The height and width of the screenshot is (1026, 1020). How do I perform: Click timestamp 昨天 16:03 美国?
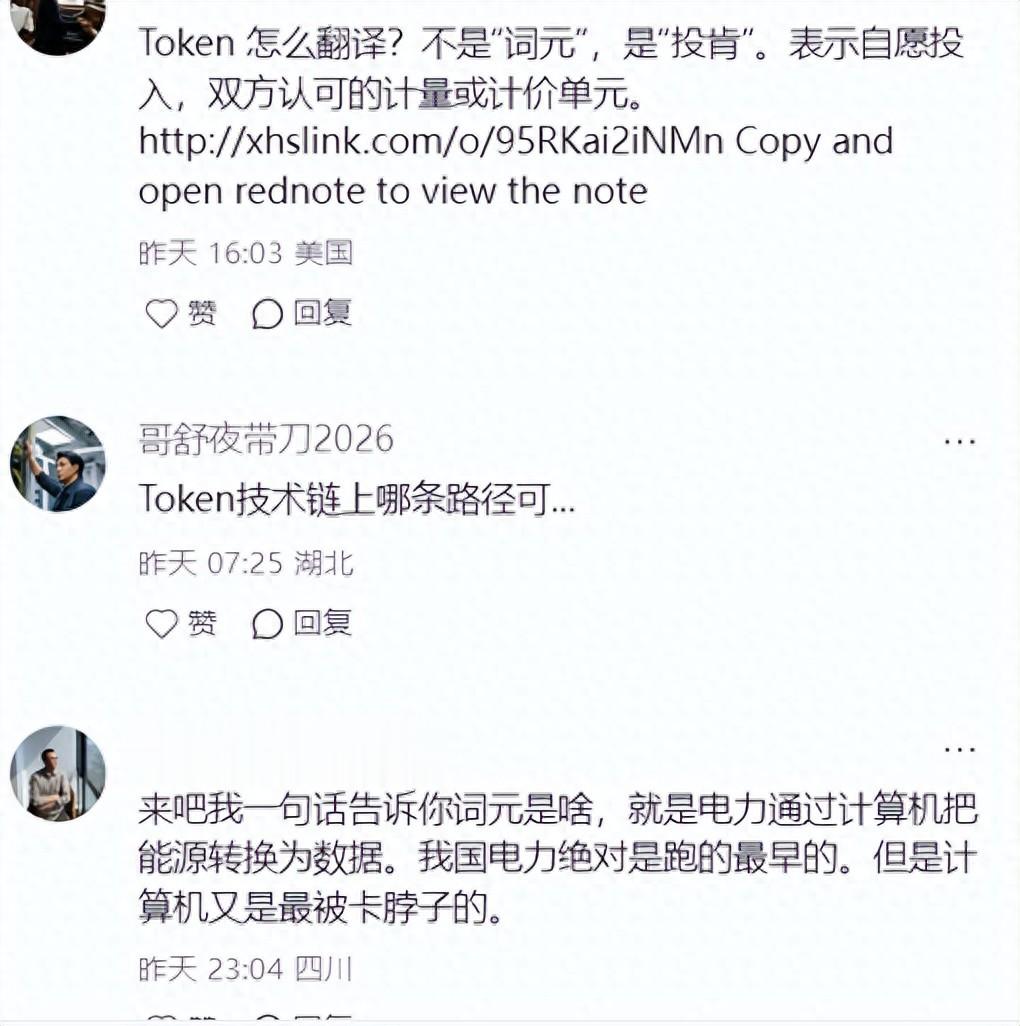coord(246,253)
